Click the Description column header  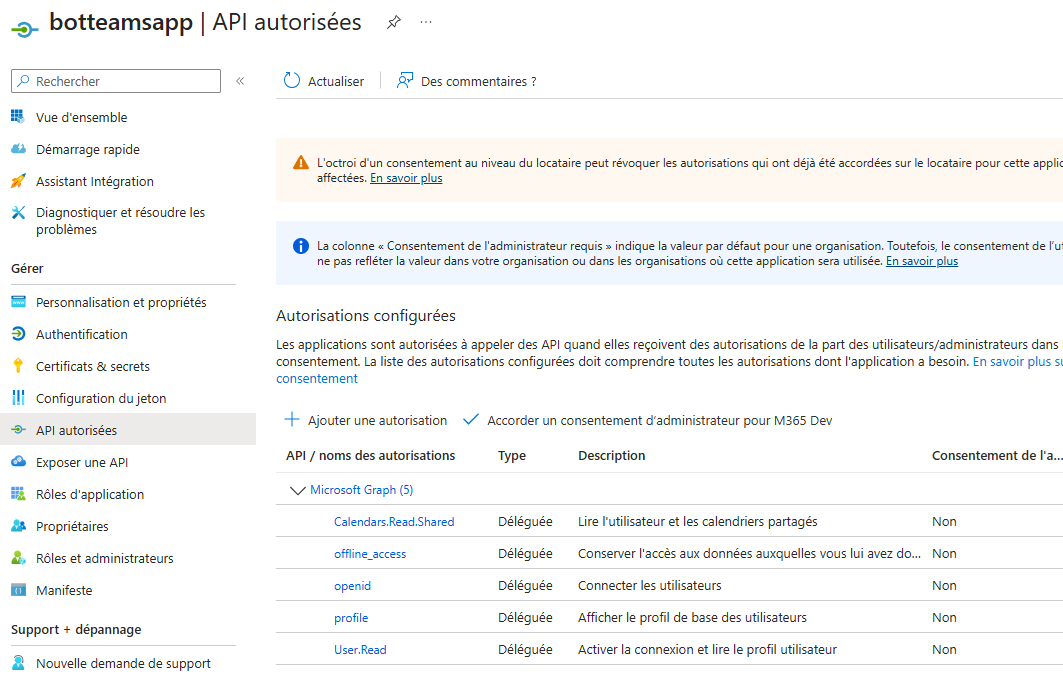(611, 456)
